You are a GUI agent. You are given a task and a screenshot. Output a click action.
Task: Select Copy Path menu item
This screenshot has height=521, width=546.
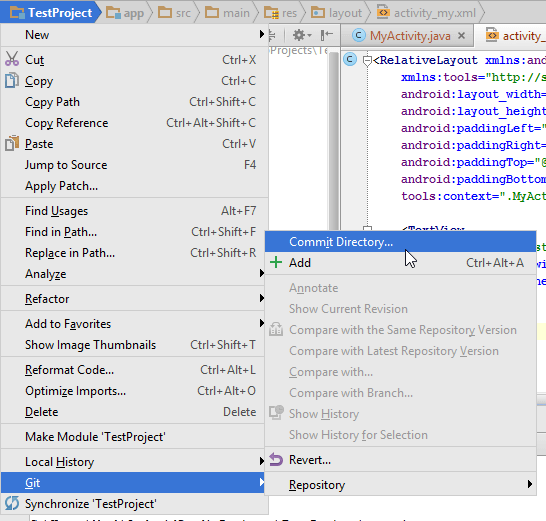pos(134,102)
